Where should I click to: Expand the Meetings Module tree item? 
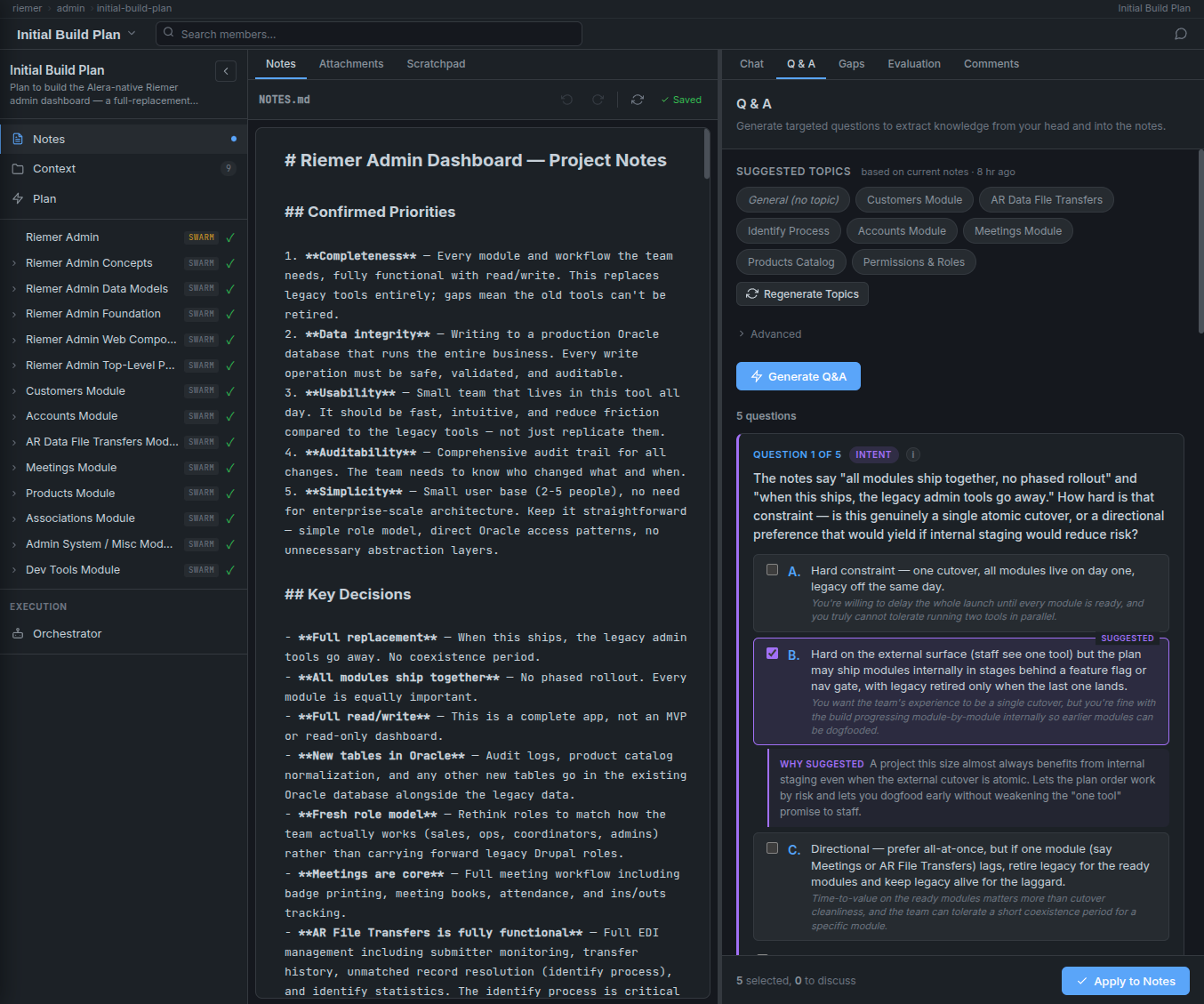point(14,468)
